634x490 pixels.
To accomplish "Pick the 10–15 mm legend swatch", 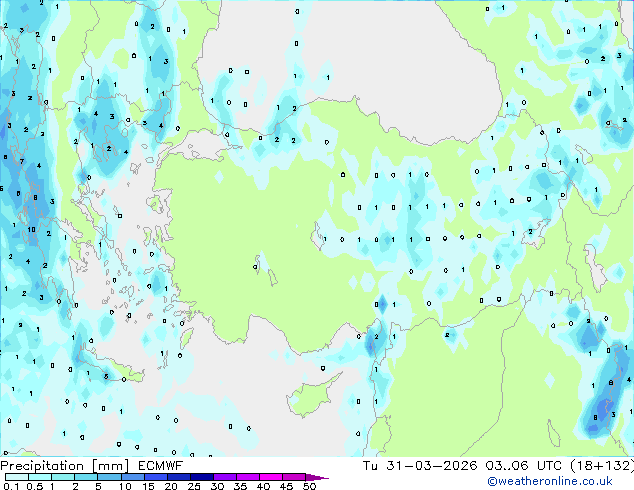I will [132, 477].
